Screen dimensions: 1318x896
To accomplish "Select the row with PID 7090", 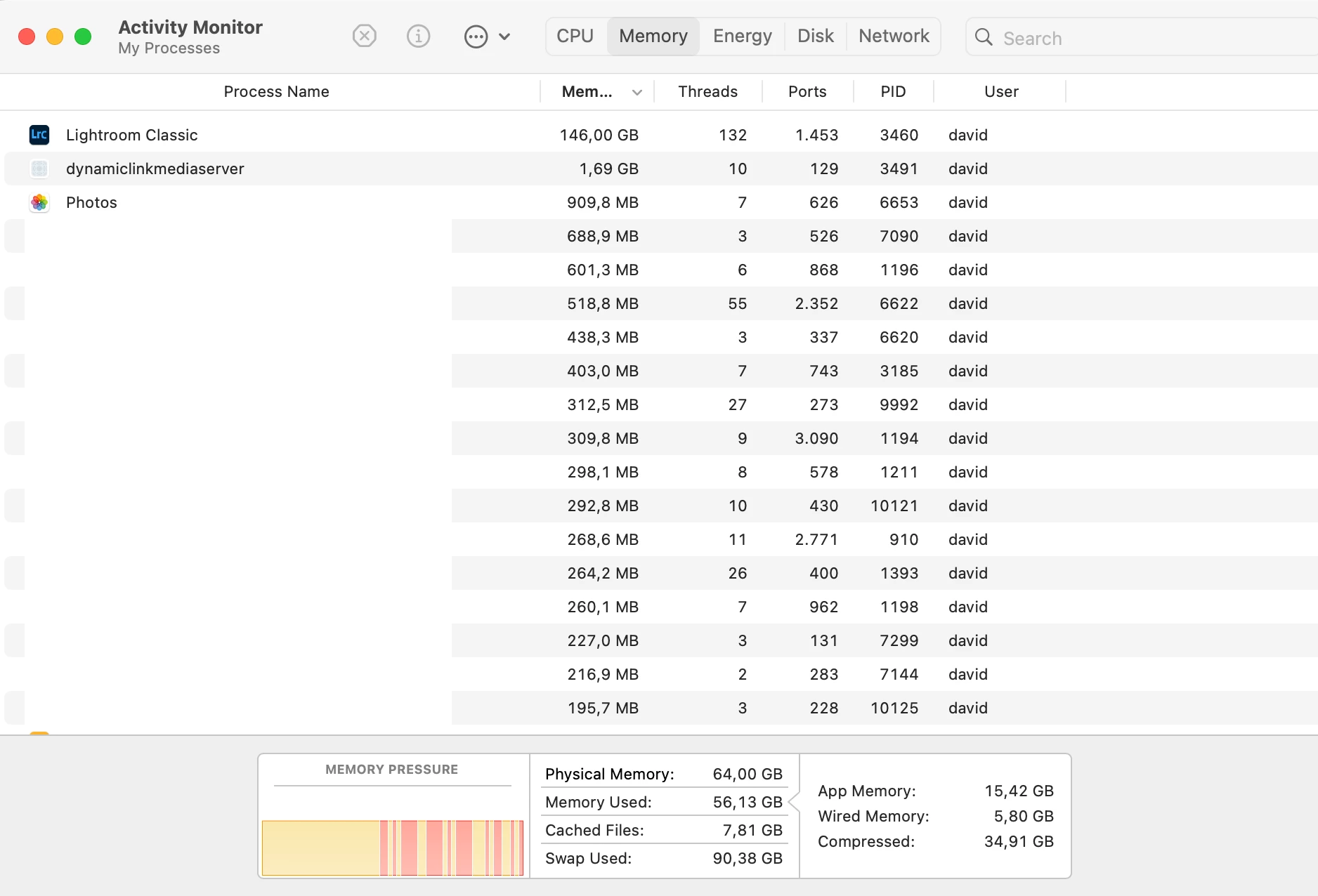I will (x=660, y=236).
